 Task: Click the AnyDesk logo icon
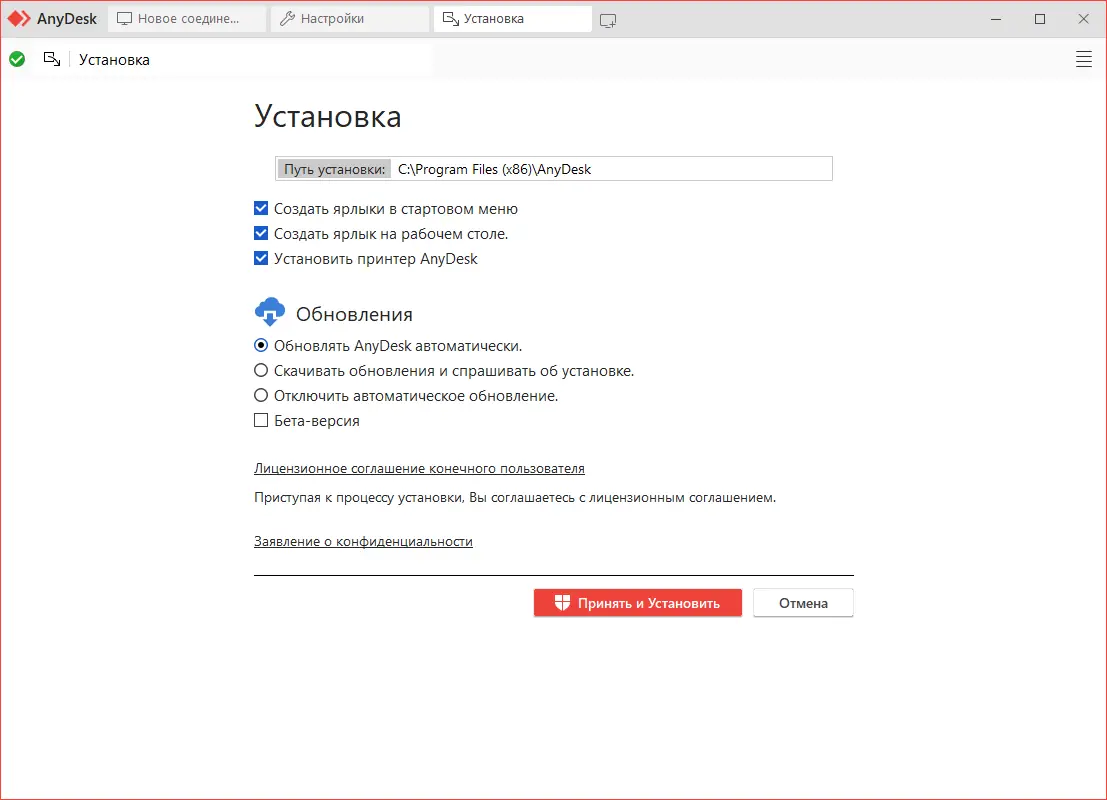point(18,18)
